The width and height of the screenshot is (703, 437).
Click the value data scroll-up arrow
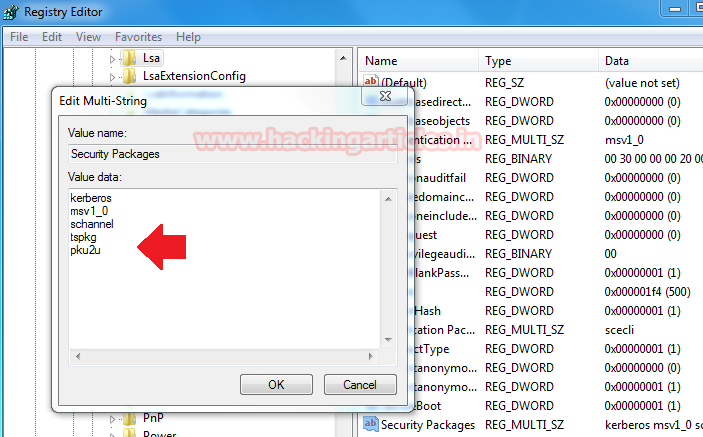pos(388,199)
